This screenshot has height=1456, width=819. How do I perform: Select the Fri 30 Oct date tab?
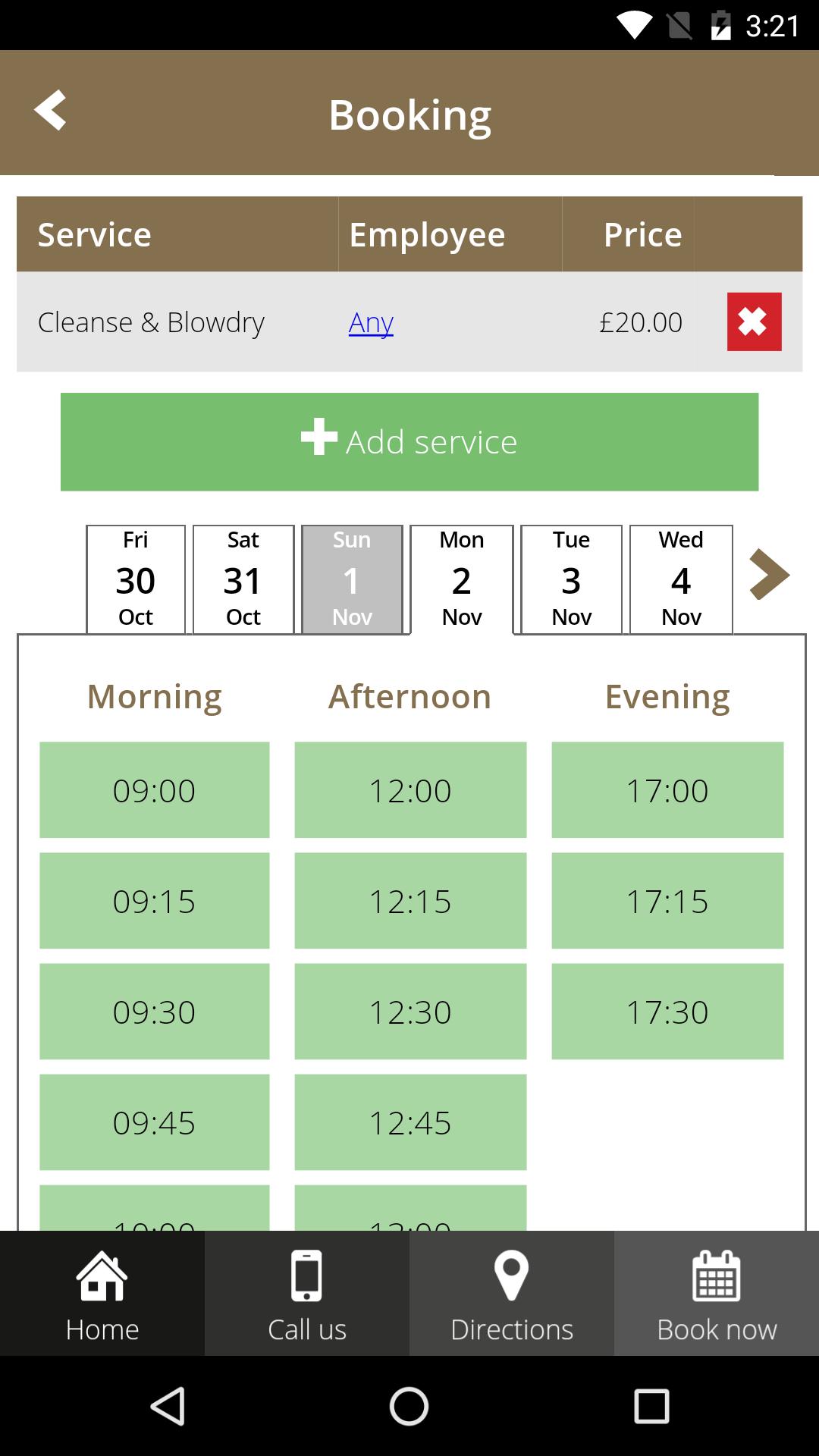(136, 579)
